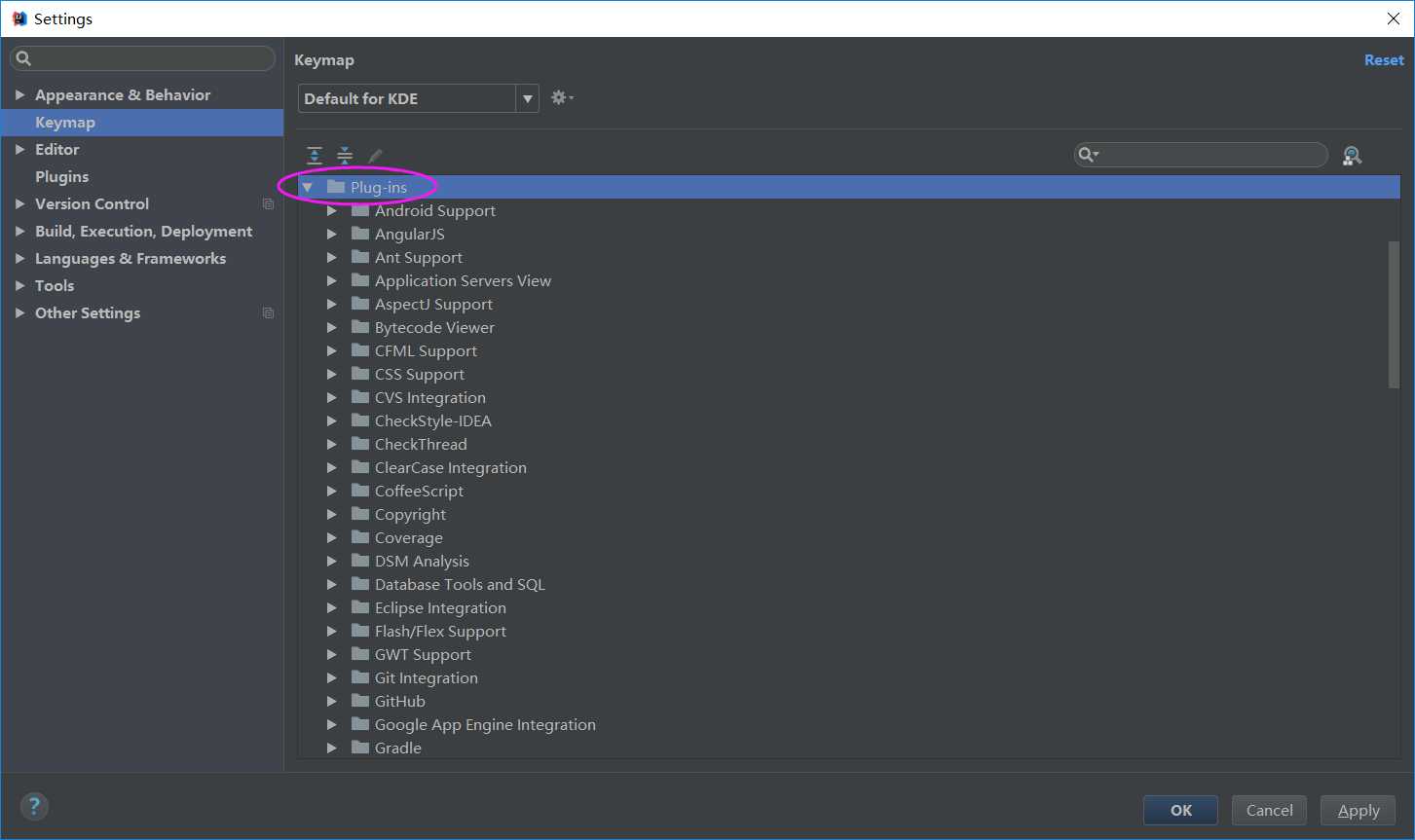Expand the AngularJS node
1415x840 pixels.
click(332, 234)
